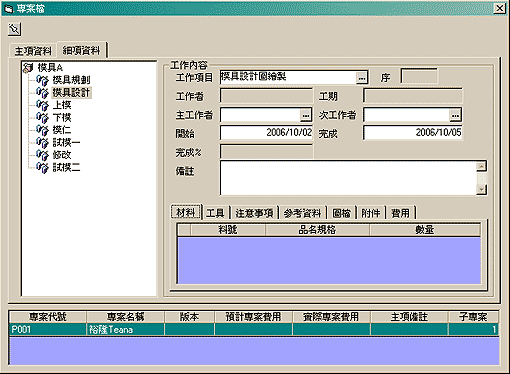Open the 附件 tab

click(x=371, y=213)
